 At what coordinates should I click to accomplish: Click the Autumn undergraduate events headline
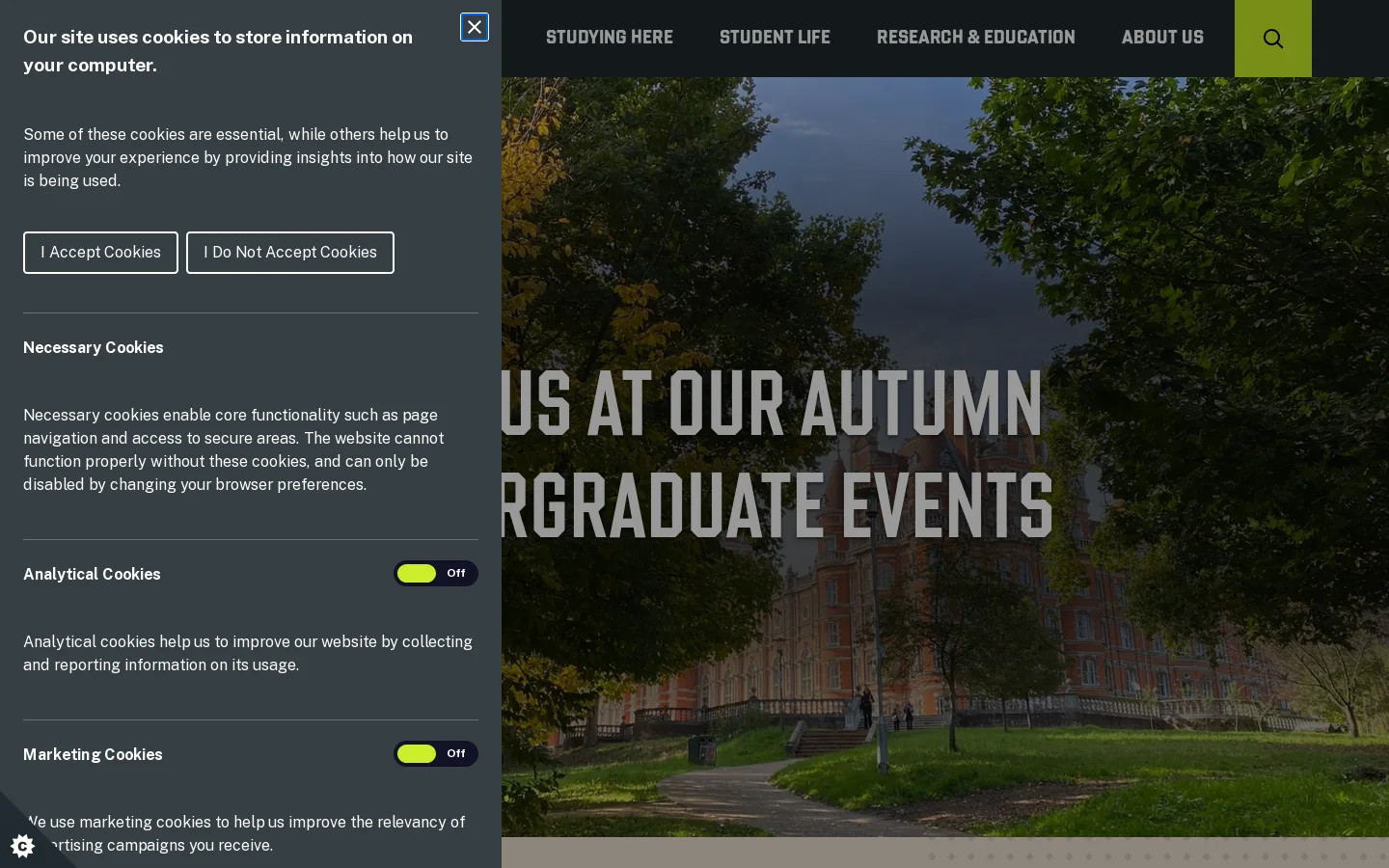[x=777, y=453]
